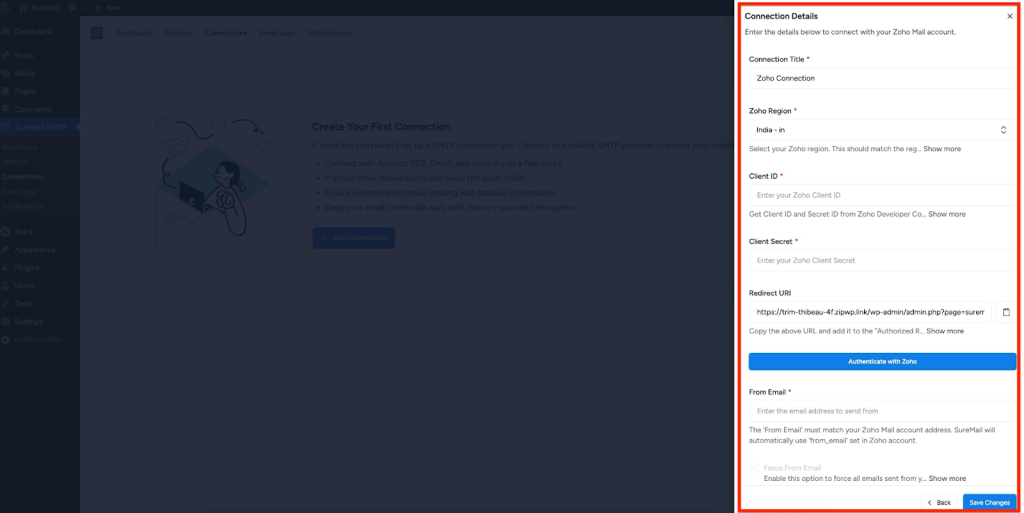Viewport: 1024px width, 513px height.
Task: Focus the Client Secret input field
Action: coord(882,260)
